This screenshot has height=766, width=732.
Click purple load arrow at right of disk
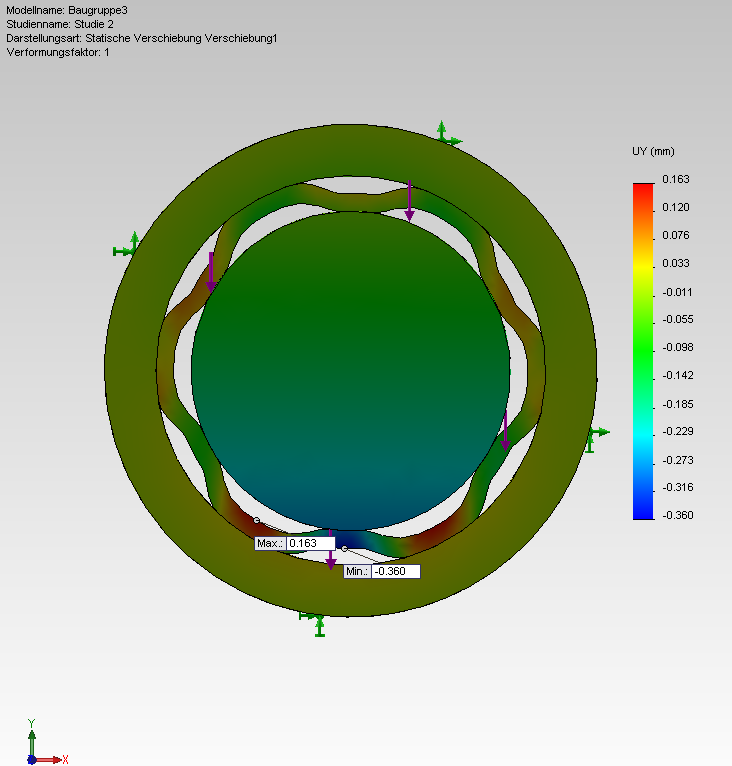click(505, 431)
